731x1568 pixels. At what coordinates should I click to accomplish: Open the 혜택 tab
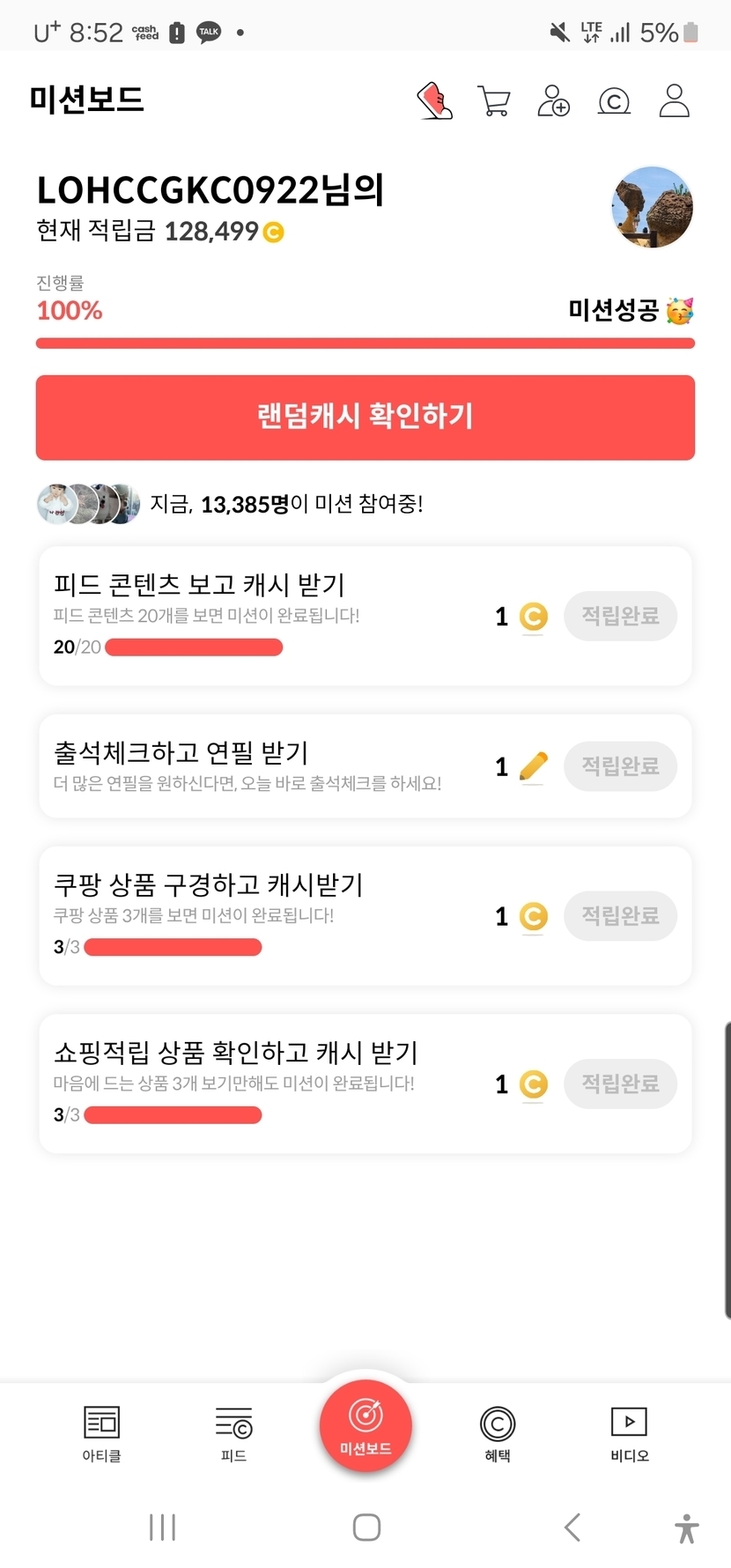coord(498,1433)
